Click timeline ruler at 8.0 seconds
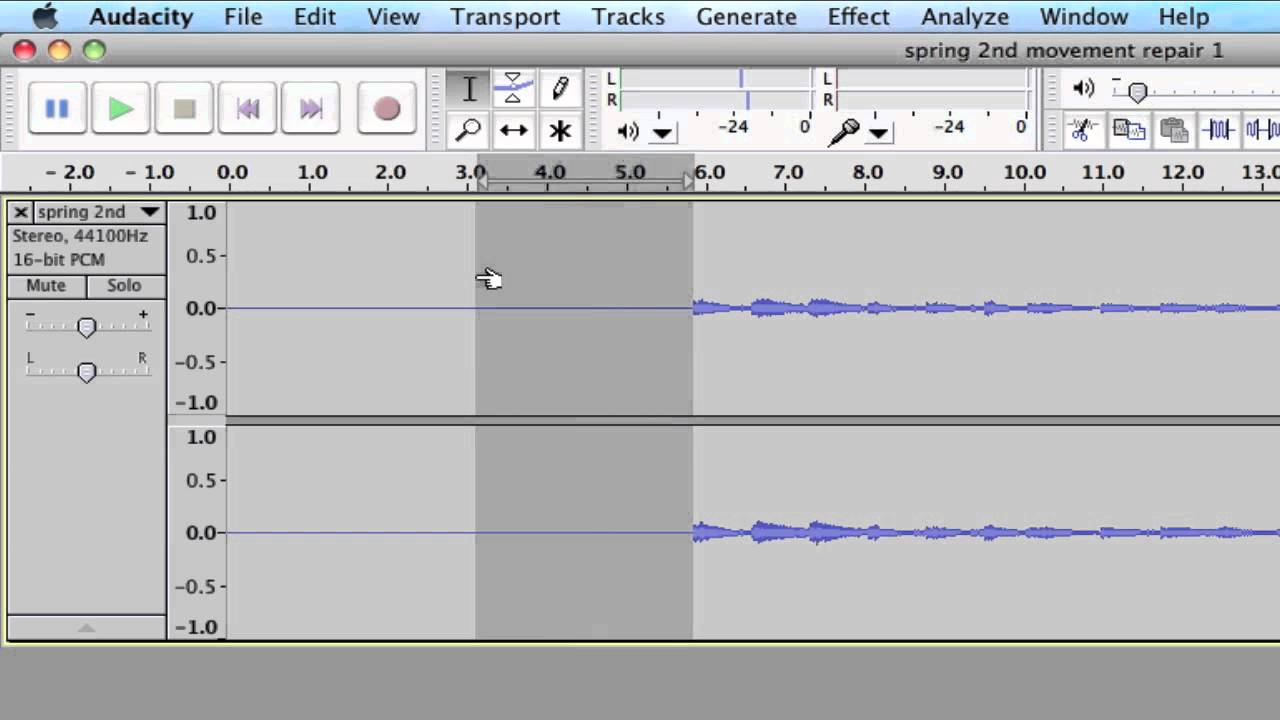The width and height of the screenshot is (1280, 720). coord(868,173)
